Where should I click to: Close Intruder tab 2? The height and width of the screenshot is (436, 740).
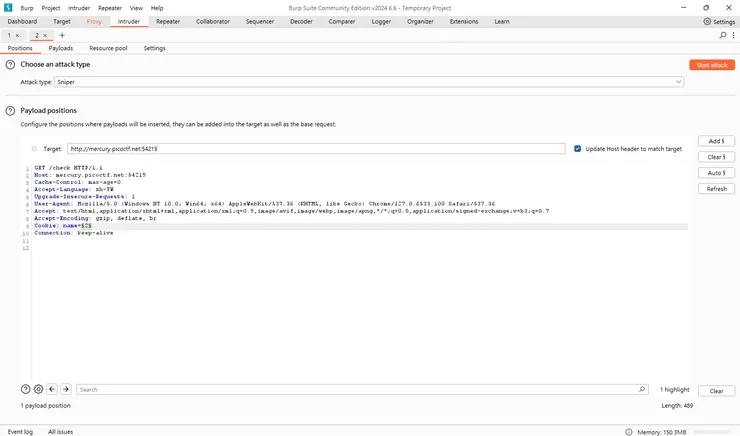45,35
